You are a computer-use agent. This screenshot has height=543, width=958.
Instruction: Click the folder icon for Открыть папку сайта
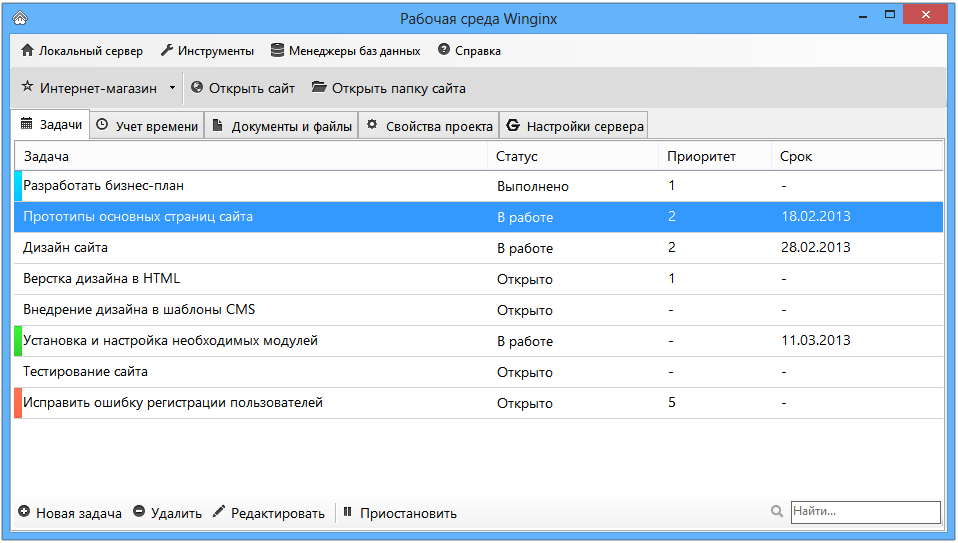coord(318,87)
